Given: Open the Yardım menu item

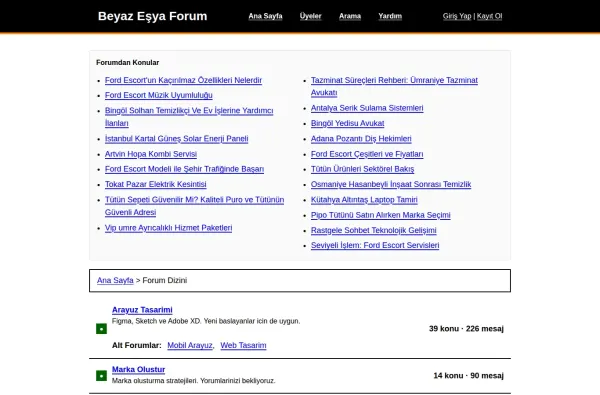Looking at the screenshot, I should click(x=390, y=16).
